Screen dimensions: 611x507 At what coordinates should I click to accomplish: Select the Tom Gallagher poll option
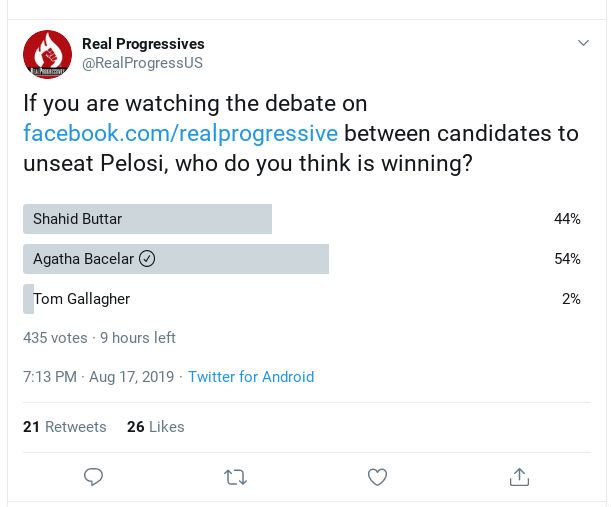point(302,299)
